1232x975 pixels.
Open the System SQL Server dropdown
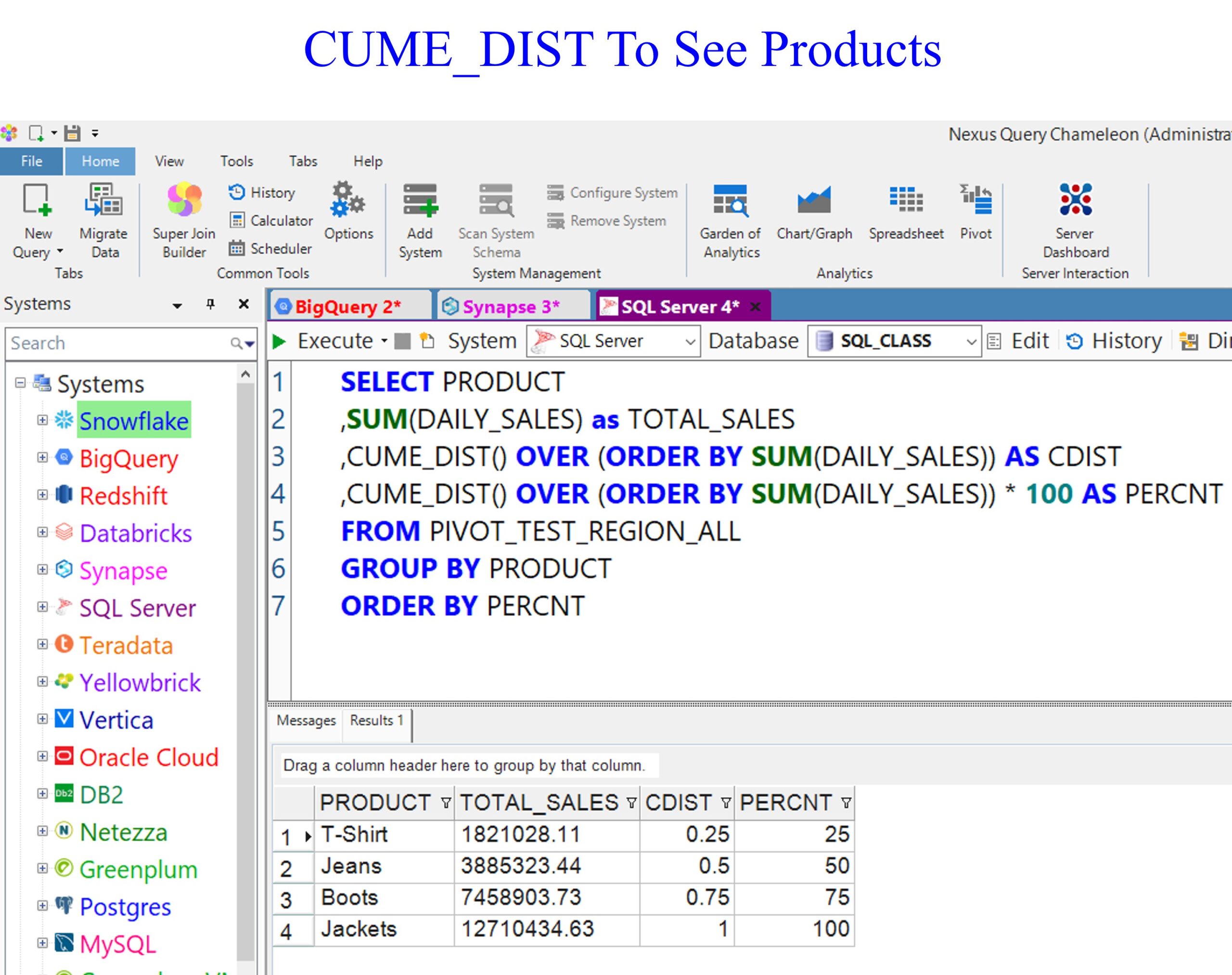[689, 342]
